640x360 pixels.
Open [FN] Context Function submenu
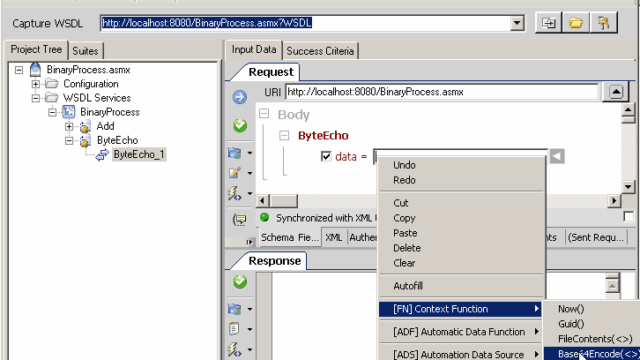[x=460, y=309]
